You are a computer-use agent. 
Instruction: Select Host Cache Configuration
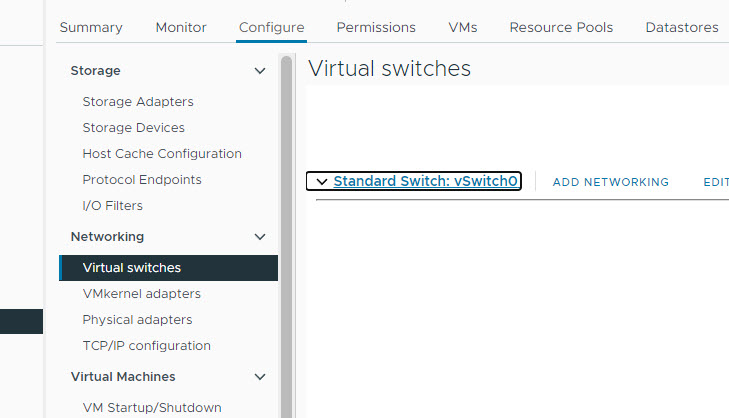[162, 153]
